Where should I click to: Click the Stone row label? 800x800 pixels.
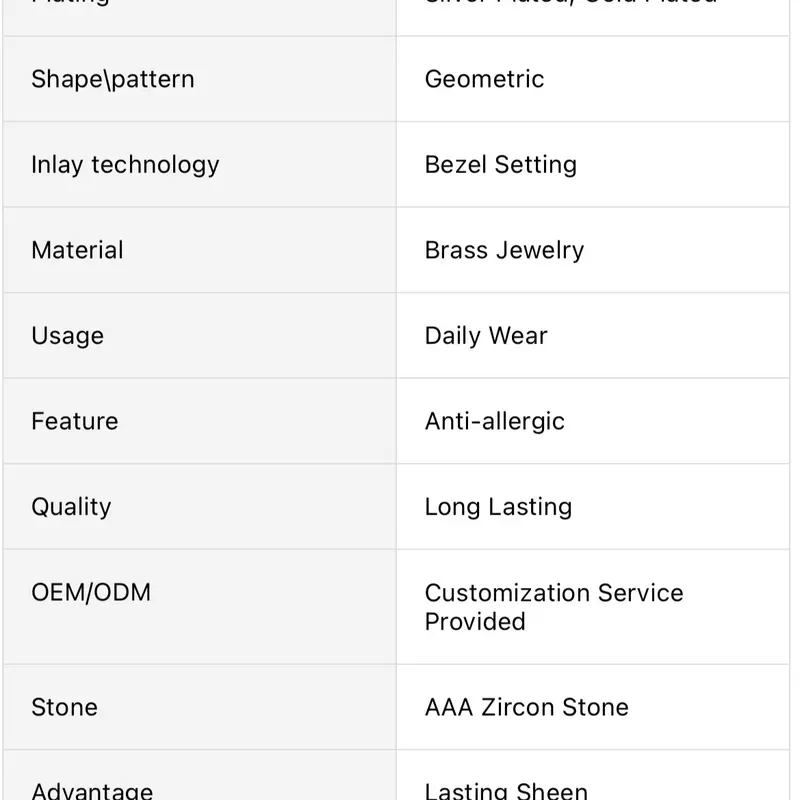tap(65, 707)
